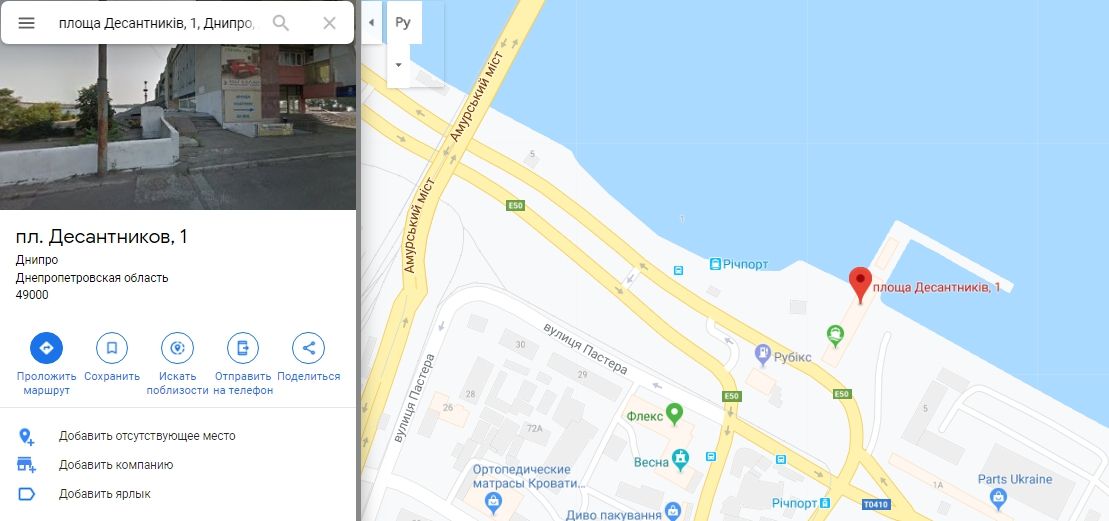Open the hamburger main menu
Screen dimensions: 1109x521
tap(26, 23)
